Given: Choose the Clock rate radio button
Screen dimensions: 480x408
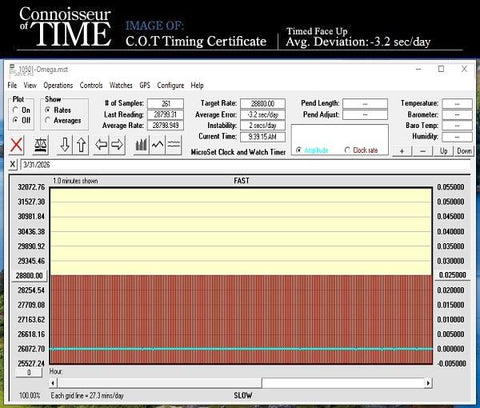Looking at the screenshot, I should point(347,150).
